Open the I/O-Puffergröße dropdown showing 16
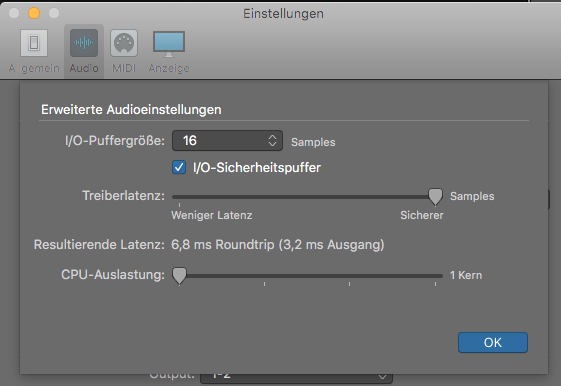The image size is (561, 386). coord(227,141)
